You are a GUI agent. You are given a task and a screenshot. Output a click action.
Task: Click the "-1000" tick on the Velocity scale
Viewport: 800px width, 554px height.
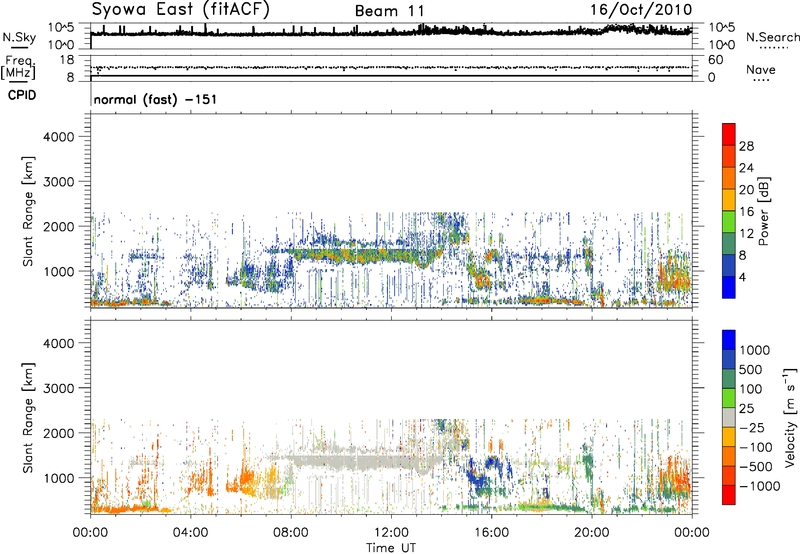point(759,486)
